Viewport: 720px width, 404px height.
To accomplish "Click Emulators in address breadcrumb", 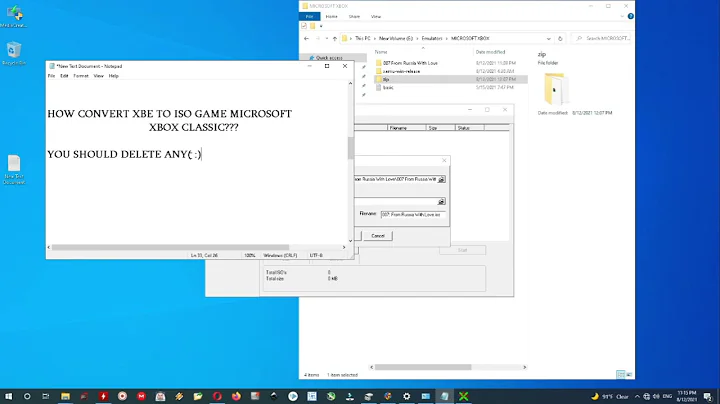I will pos(432,39).
